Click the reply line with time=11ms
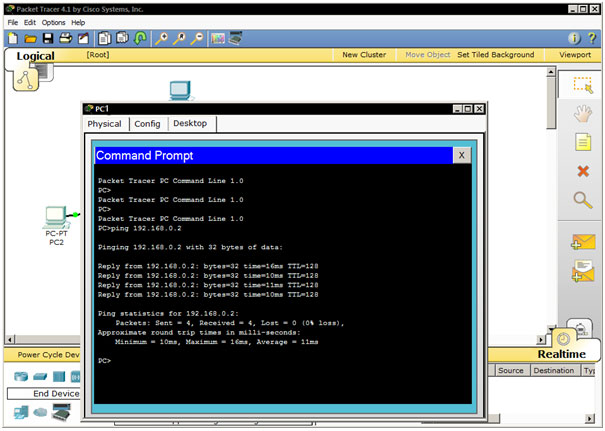 208,285
